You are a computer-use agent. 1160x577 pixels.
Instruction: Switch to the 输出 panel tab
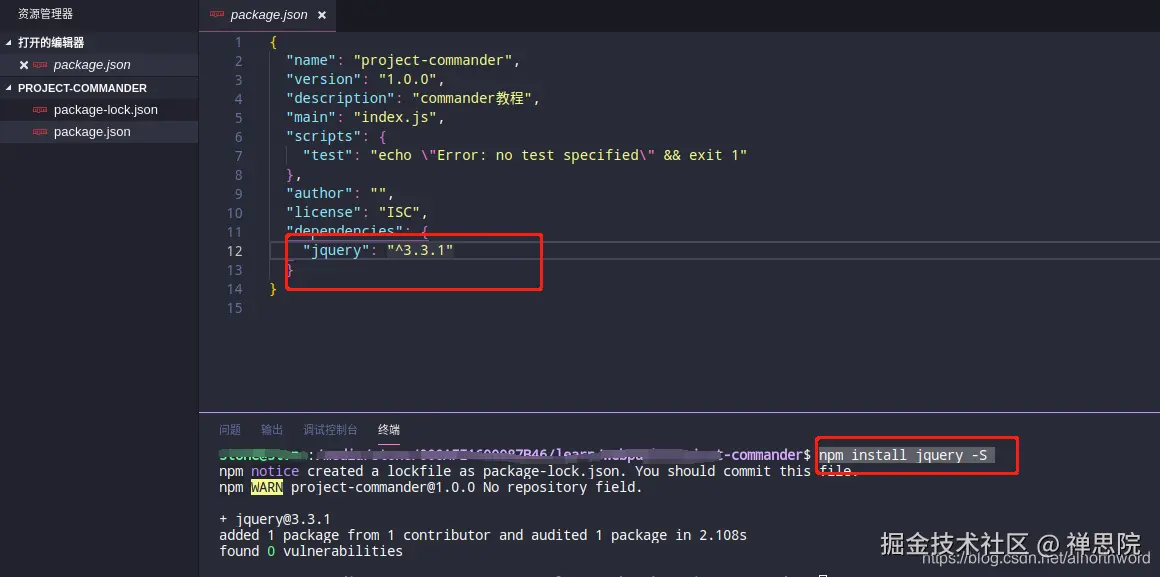[x=272, y=430]
